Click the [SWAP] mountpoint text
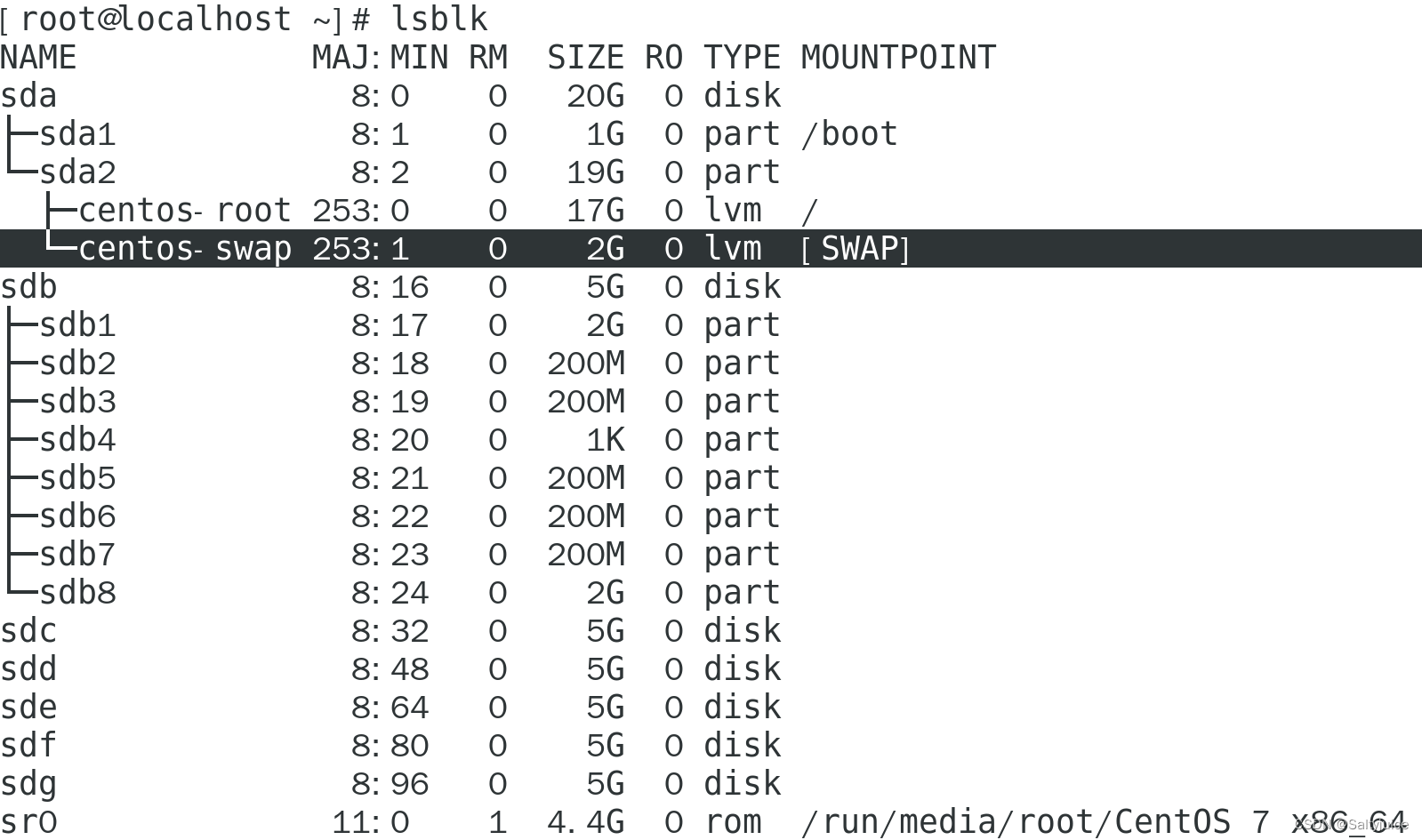 (x=856, y=249)
